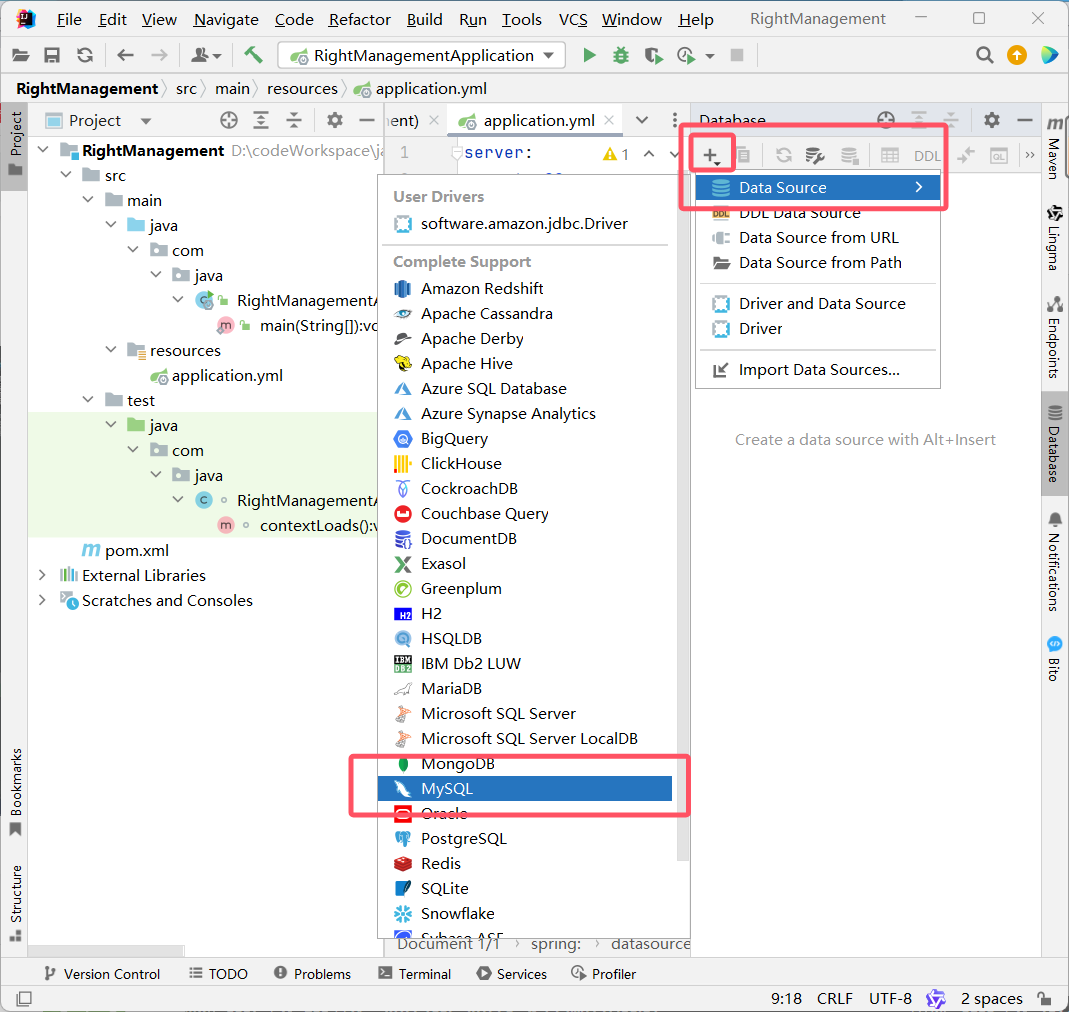
Task: Click the Open folder toolbar icon
Action: point(20,55)
